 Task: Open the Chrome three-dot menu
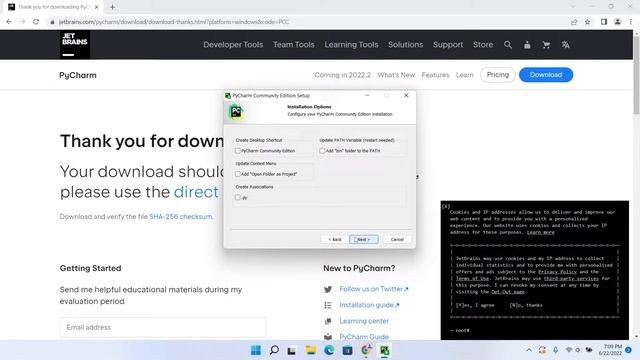tap(631, 22)
